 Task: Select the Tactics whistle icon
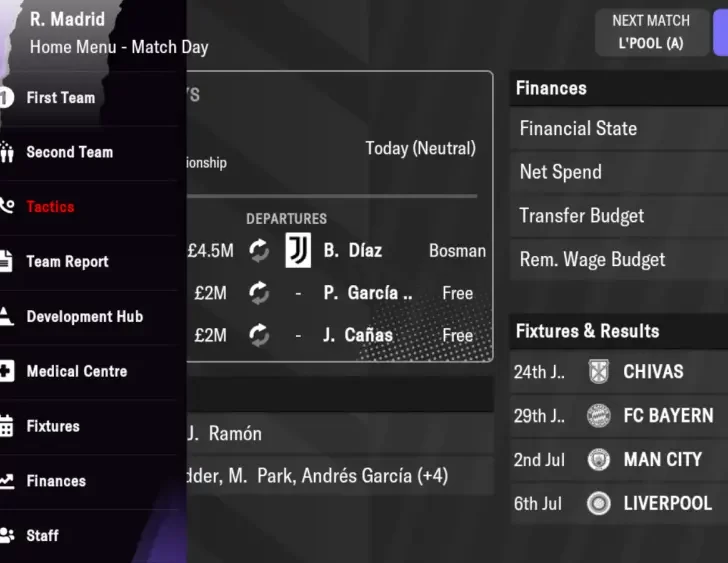point(6,207)
